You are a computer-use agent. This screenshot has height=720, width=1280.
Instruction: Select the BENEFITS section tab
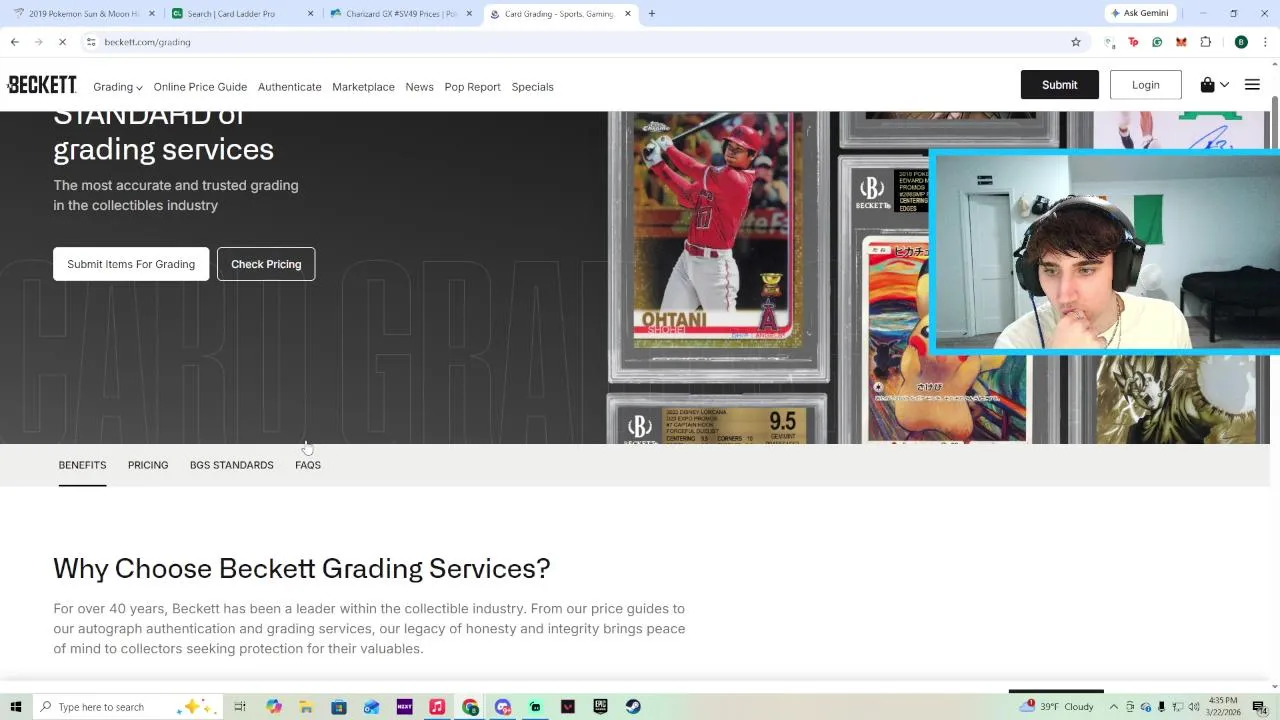(x=82, y=465)
